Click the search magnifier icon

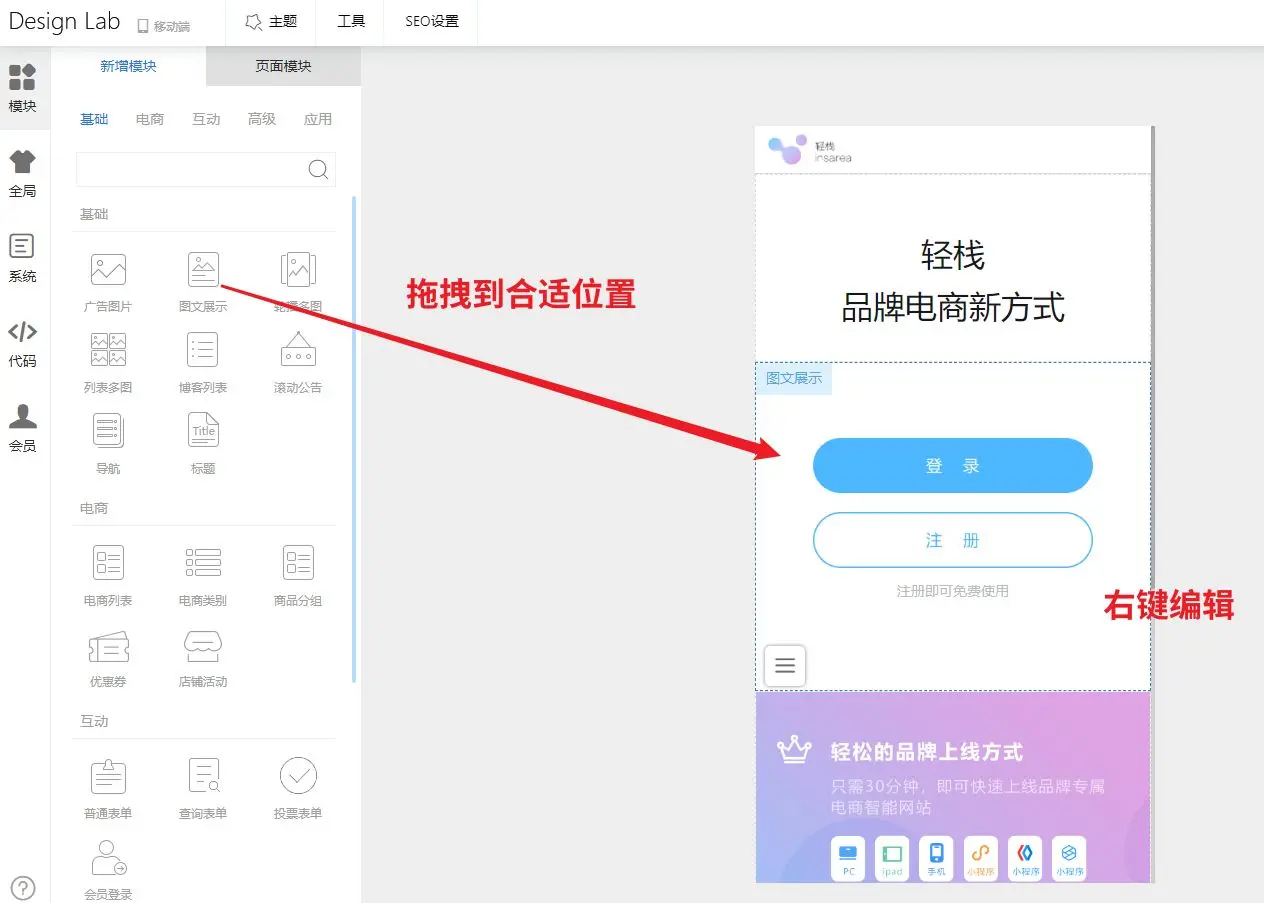click(318, 169)
